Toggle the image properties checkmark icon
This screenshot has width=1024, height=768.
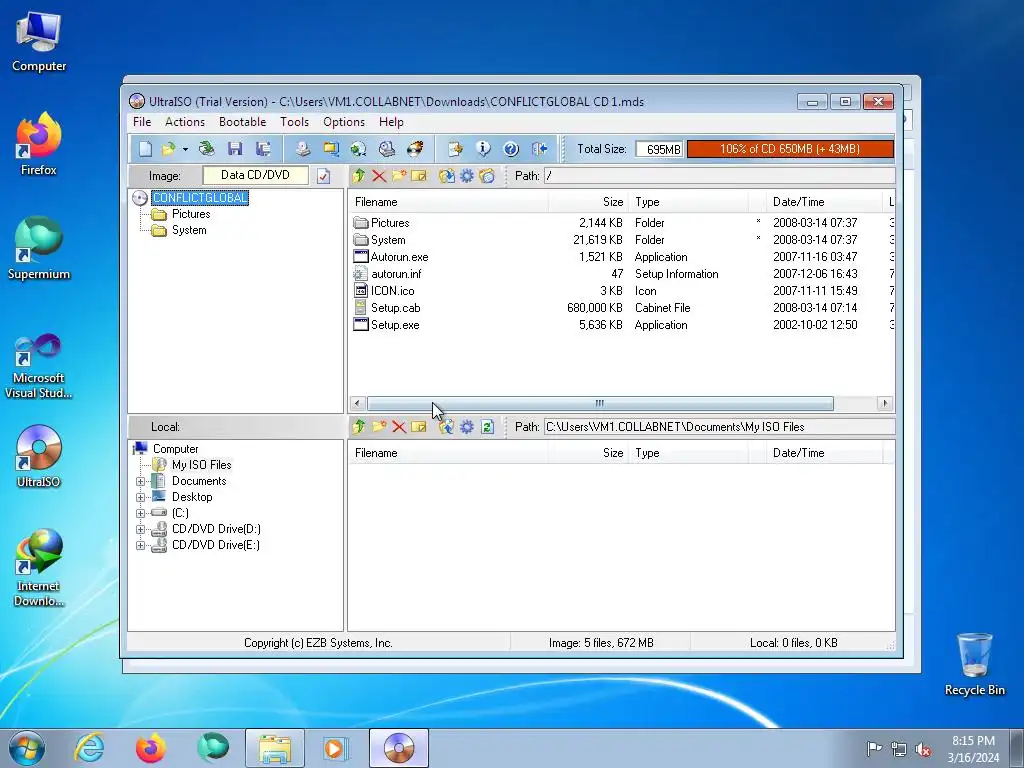point(323,176)
